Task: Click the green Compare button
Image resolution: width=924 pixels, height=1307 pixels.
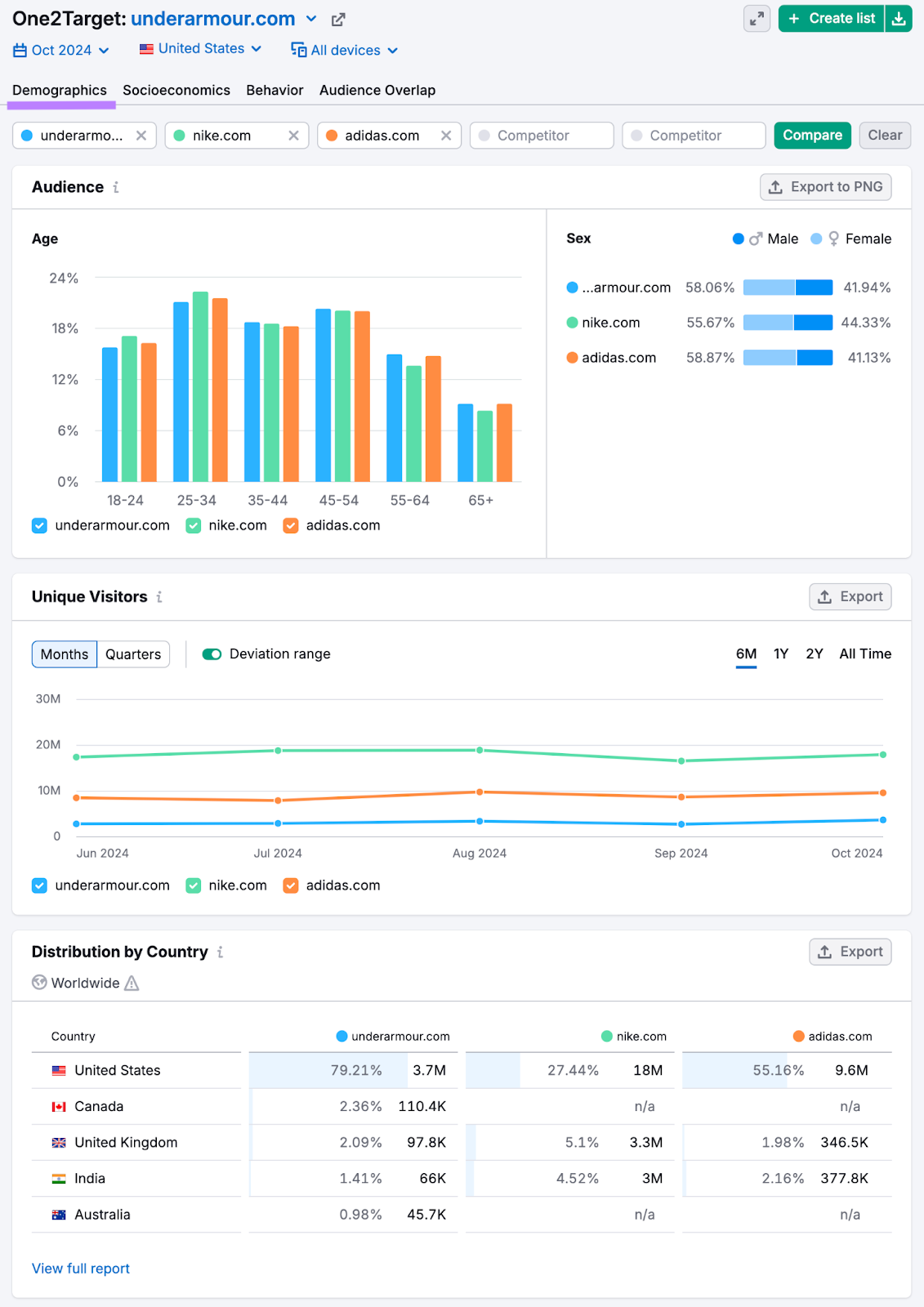Action: [812, 136]
